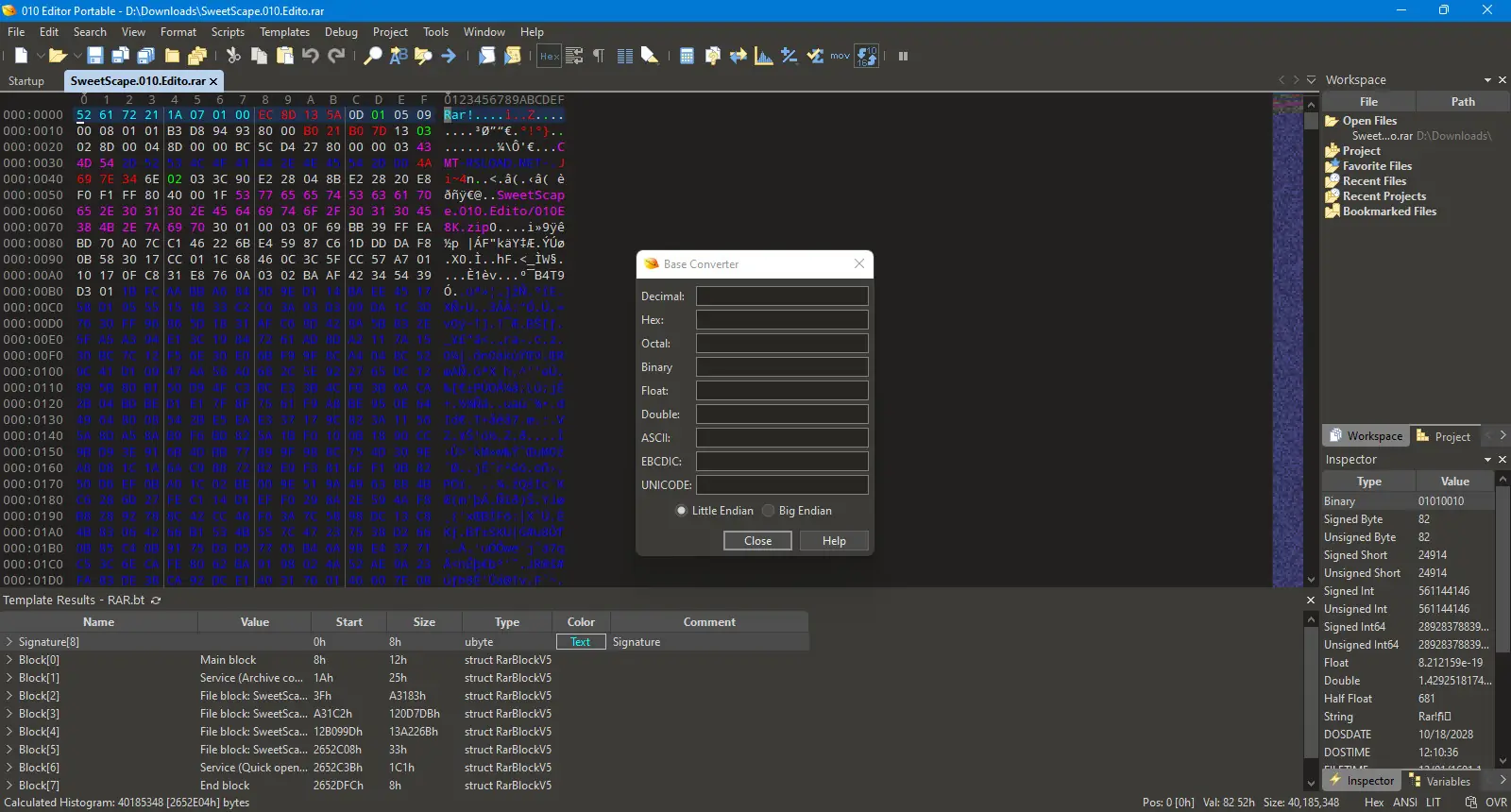Select the Little Endian radio button
This screenshot has width=1511, height=812.
click(x=682, y=511)
